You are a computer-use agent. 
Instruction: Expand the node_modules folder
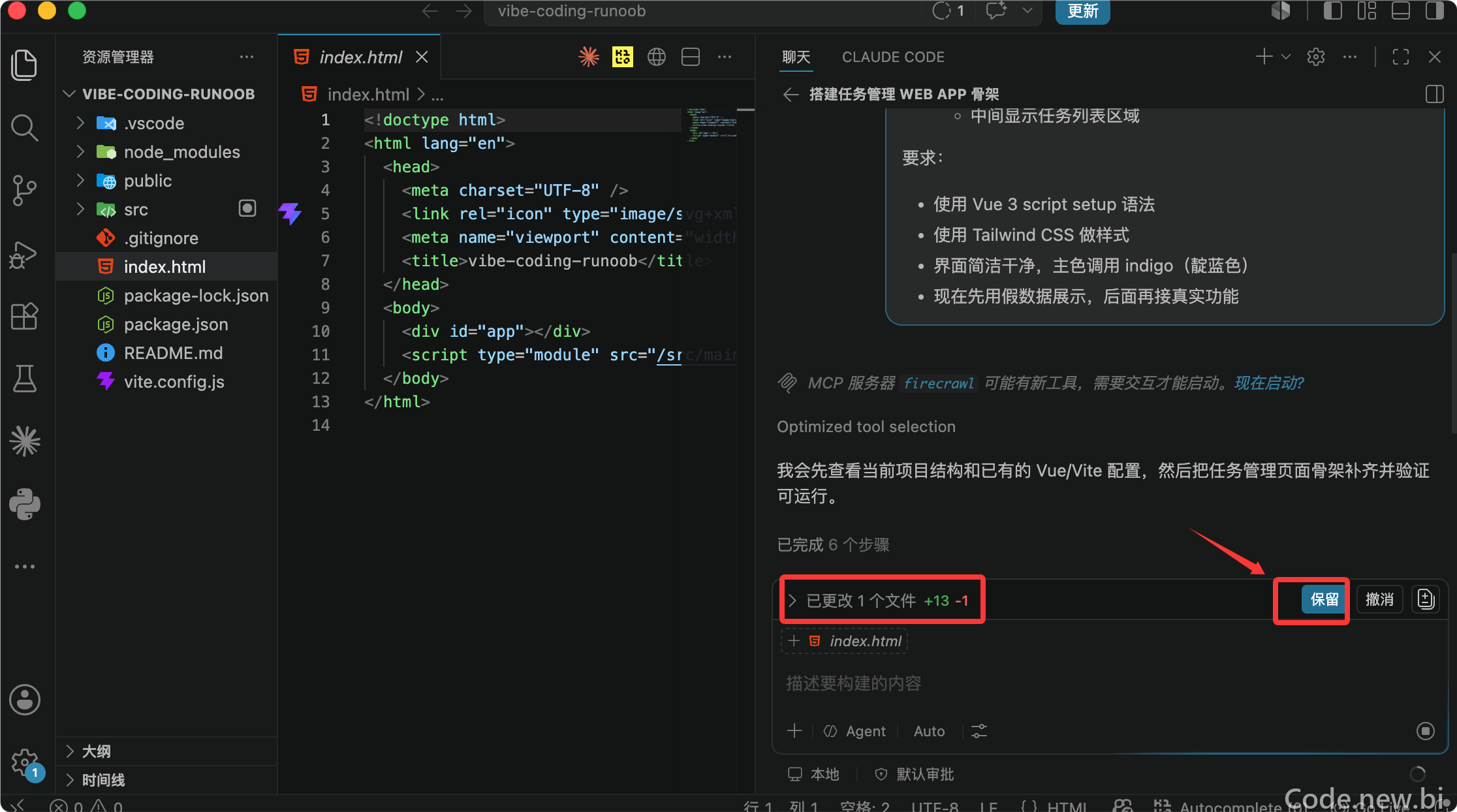pyautogui.click(x=80, y=151)
